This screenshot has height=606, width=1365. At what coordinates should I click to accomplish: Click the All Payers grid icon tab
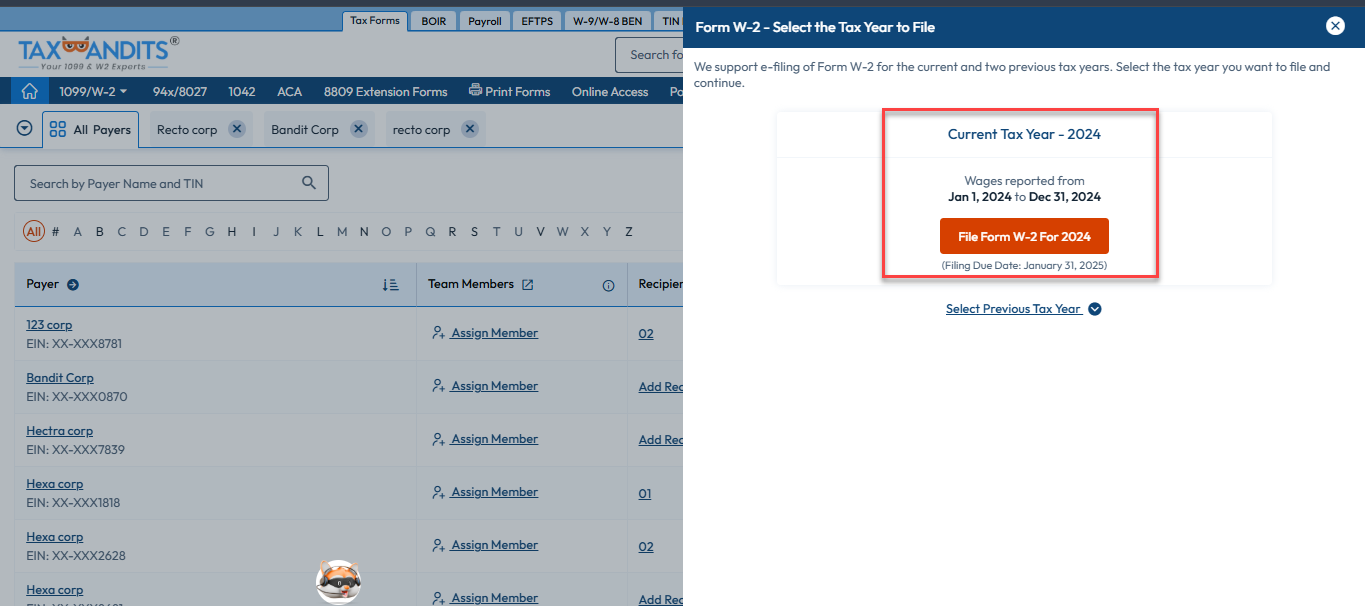90,130
